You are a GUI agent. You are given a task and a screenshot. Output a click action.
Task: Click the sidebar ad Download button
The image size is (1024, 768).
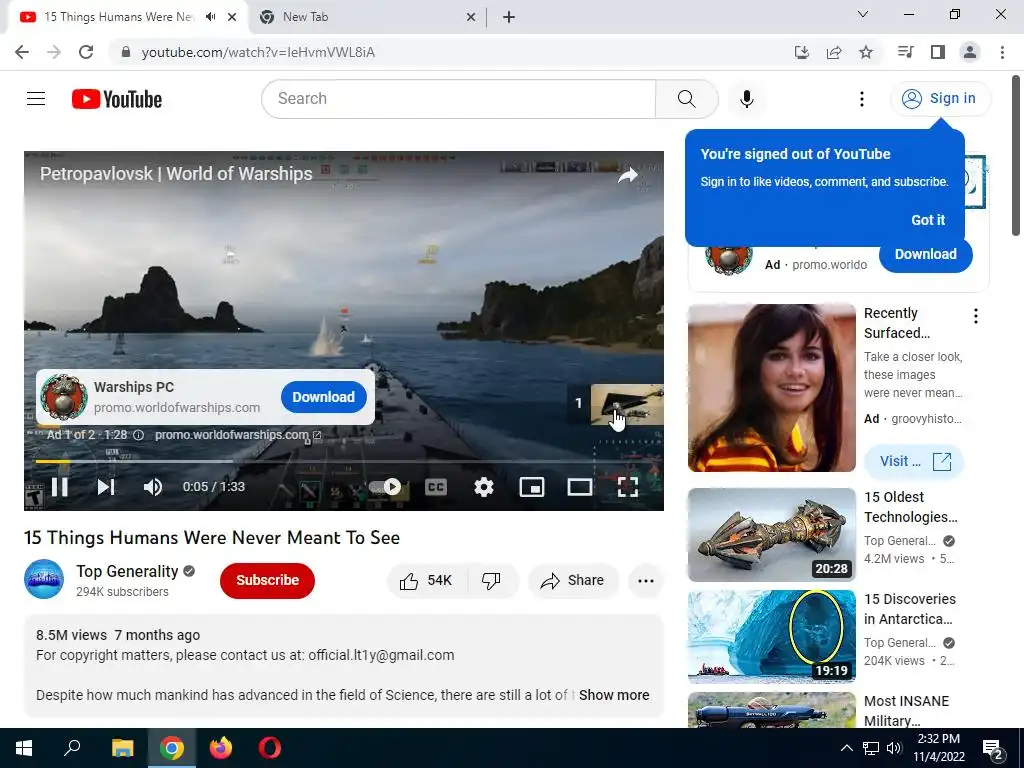925,255
